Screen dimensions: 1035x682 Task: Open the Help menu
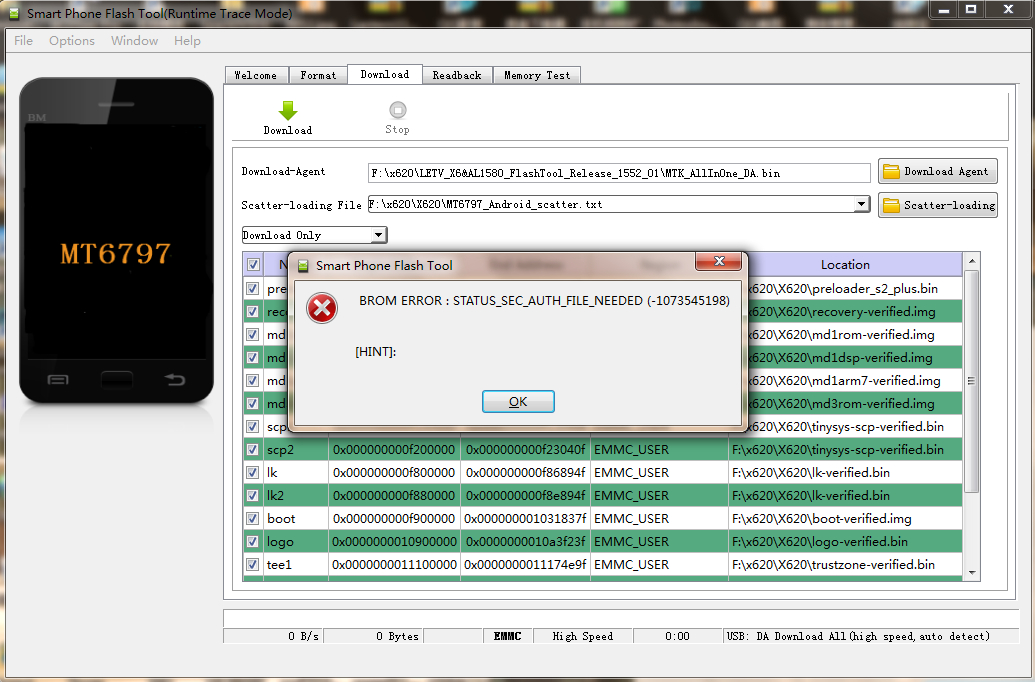point(187,40)
